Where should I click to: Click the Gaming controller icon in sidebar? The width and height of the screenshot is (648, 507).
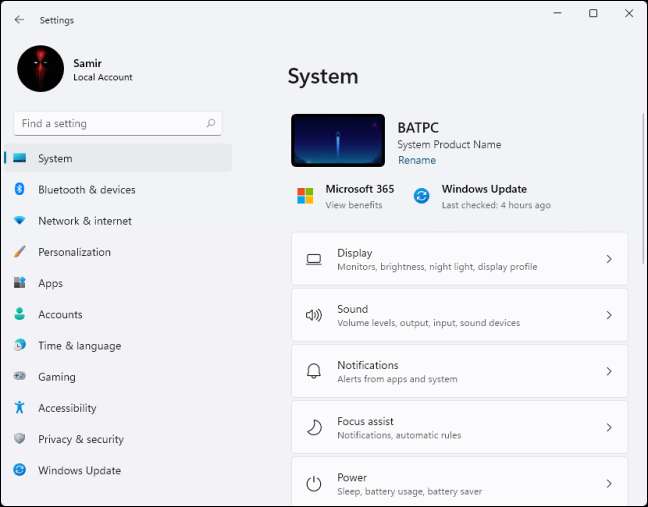[19, 377]
